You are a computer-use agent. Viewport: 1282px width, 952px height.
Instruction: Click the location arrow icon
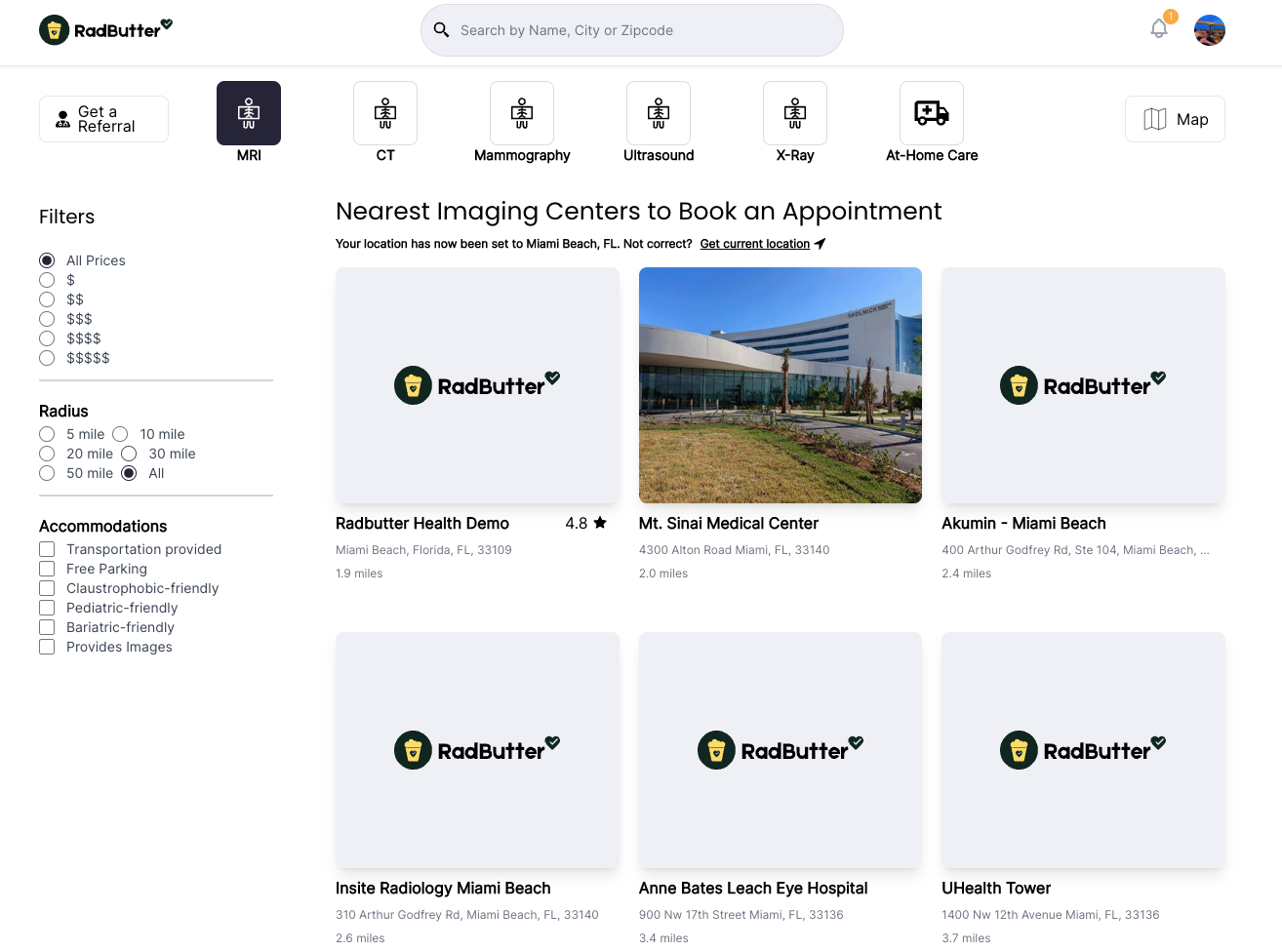click(820, 244)
